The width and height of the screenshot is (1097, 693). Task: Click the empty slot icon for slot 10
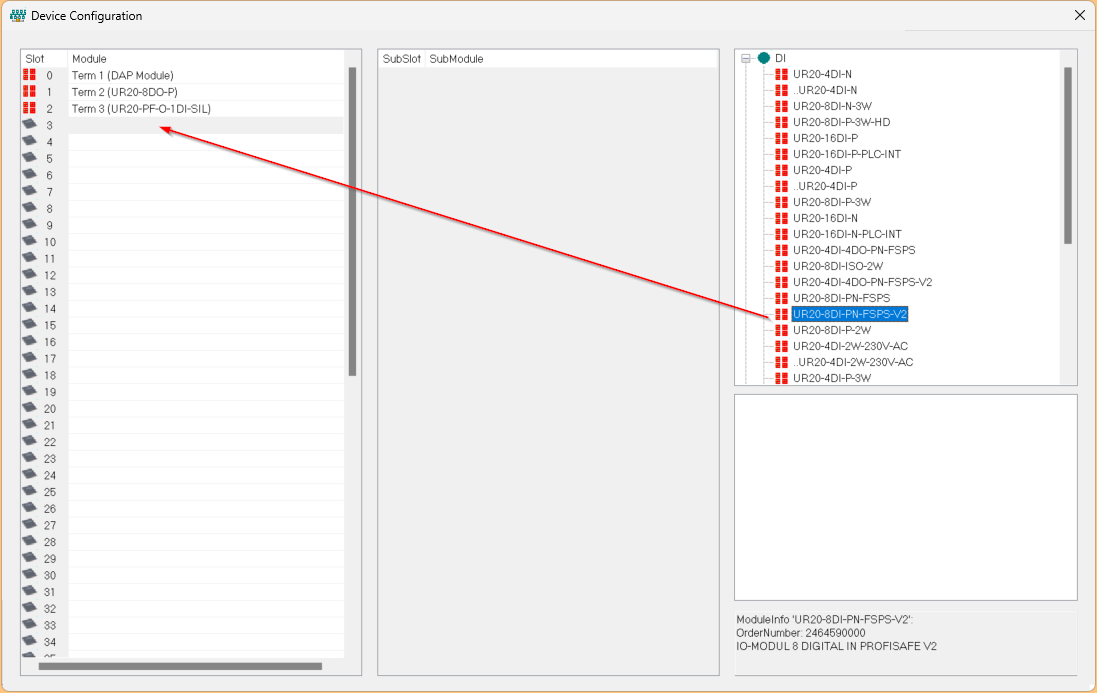29,241
